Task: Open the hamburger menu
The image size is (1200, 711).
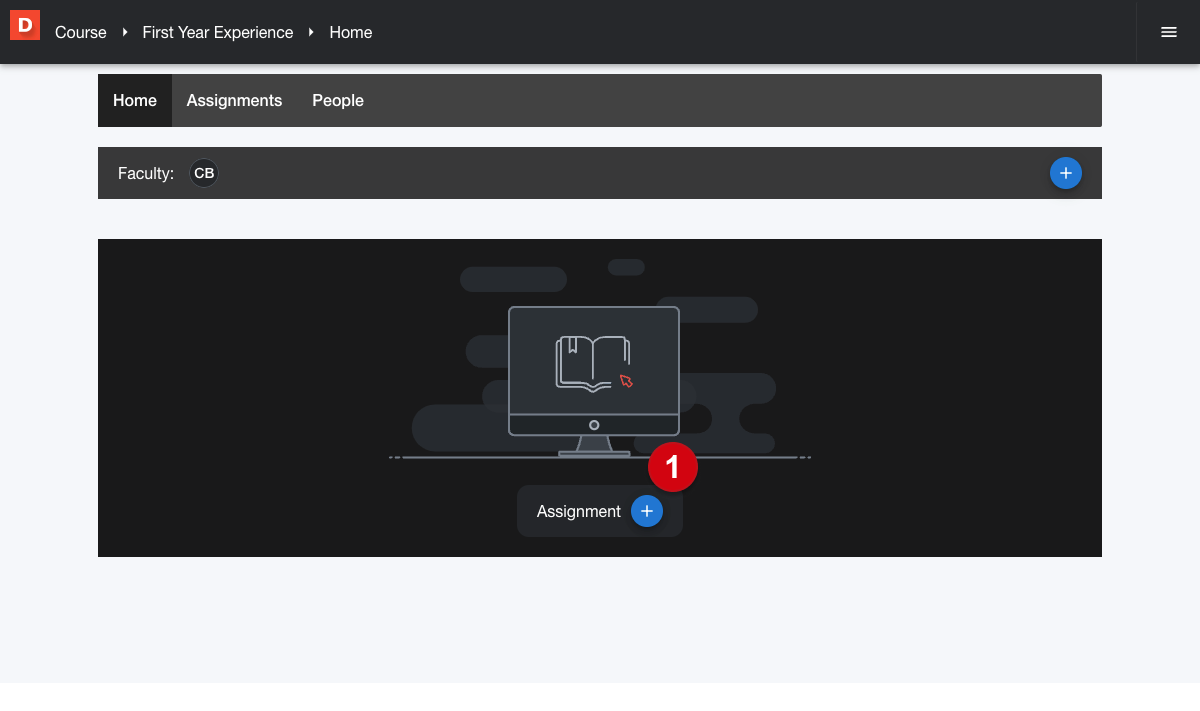Action: tap(1168, 32)
